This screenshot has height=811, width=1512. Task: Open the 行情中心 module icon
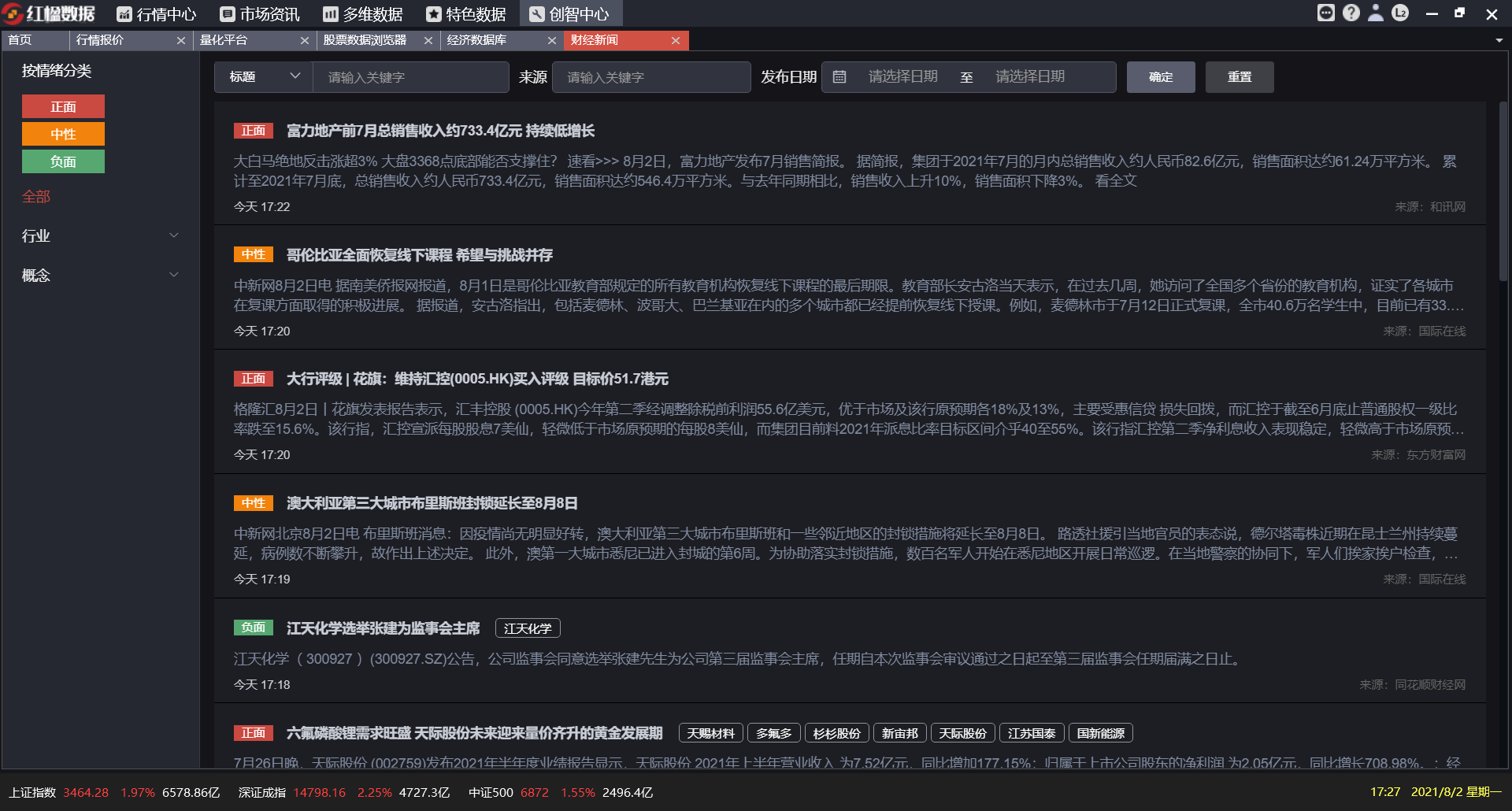pyautogui.click(x=124, y=13)
